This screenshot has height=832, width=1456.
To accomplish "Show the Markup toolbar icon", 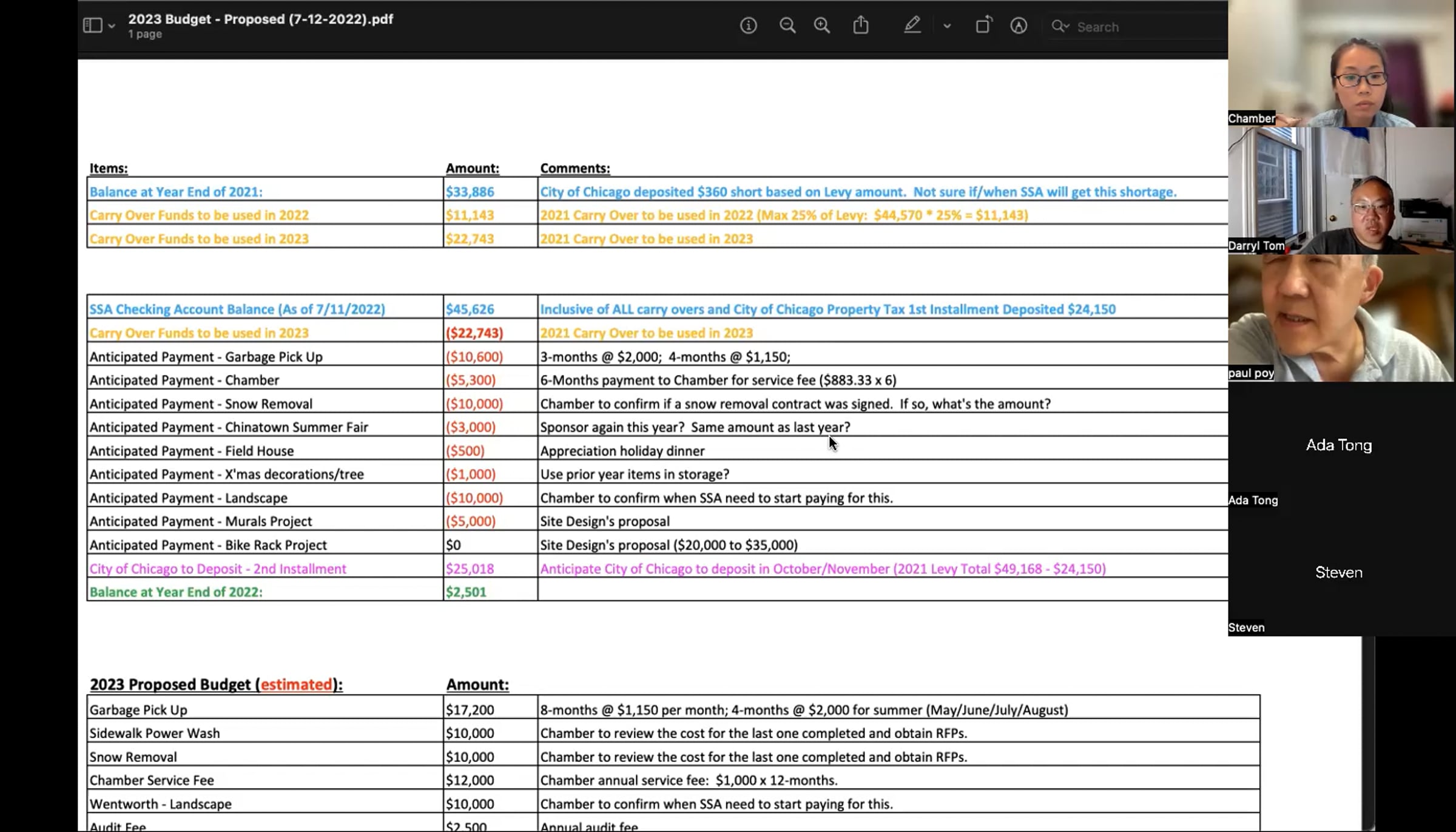I will tap(1019, 25).
